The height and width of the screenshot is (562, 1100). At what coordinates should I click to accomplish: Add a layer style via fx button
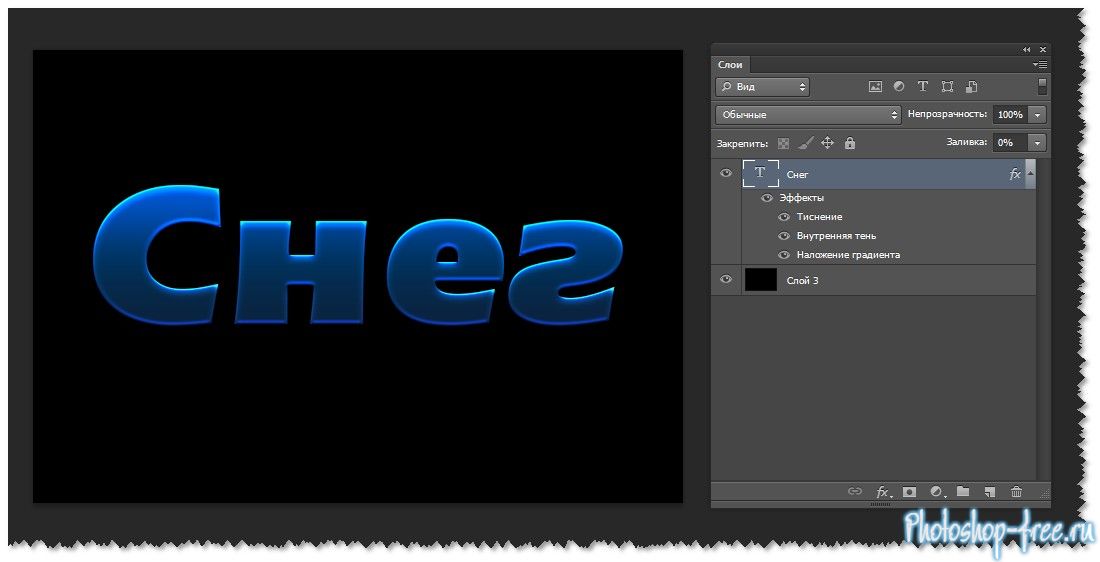pos(883,492)
